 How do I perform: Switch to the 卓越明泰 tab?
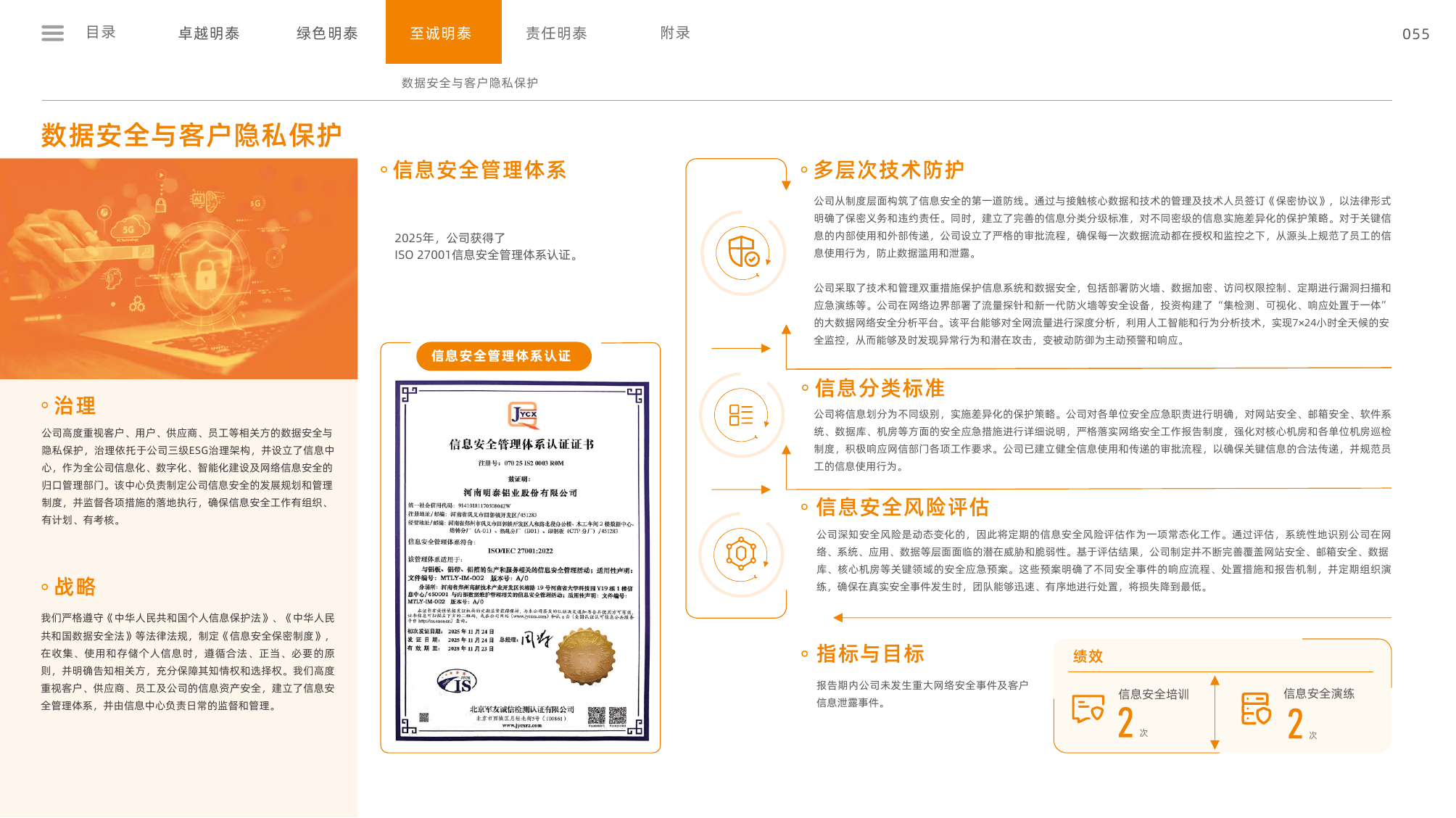point(209,33)
